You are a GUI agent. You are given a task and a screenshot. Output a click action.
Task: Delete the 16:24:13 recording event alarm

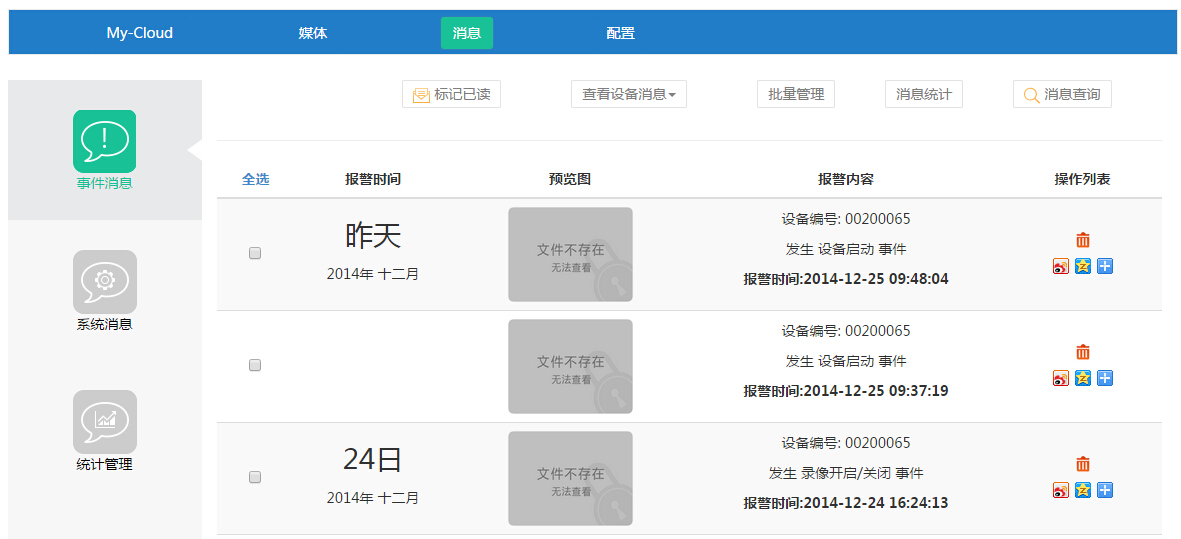(1082, 464)
